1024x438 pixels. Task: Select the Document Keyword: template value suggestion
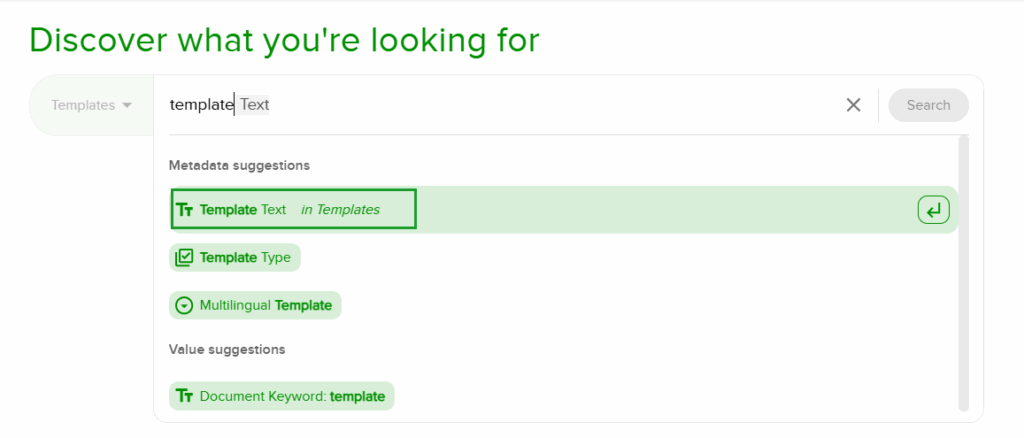(x=292, y=396)
